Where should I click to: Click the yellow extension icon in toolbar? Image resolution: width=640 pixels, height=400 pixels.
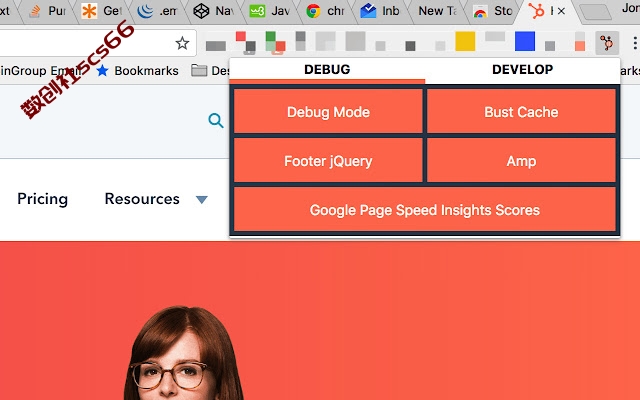pos(465,41)
